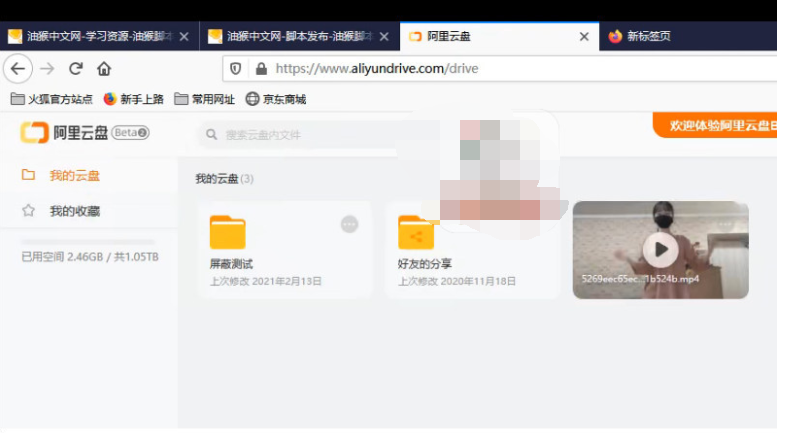Select 我的云盘 in the sidebar
Screen dimensions: 785x433
pyautogui.click(x=89, y=175)
